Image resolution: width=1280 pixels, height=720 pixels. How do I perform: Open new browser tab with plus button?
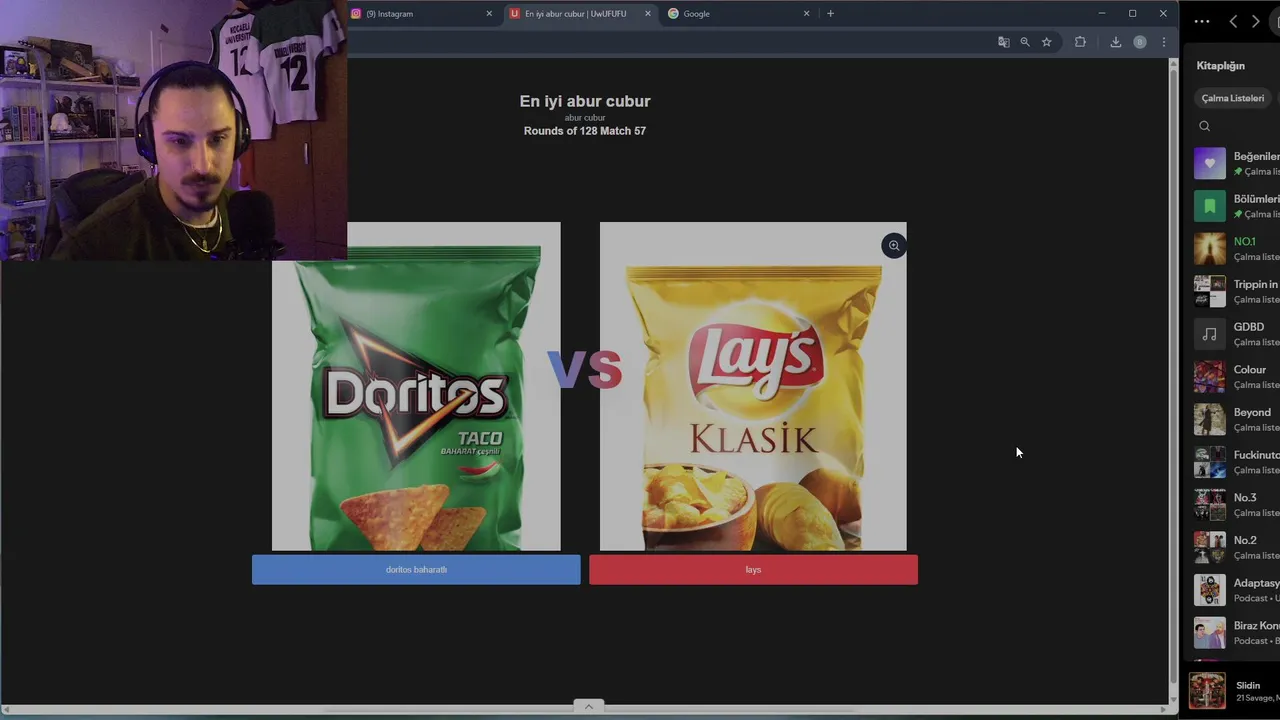pos(830,13)
